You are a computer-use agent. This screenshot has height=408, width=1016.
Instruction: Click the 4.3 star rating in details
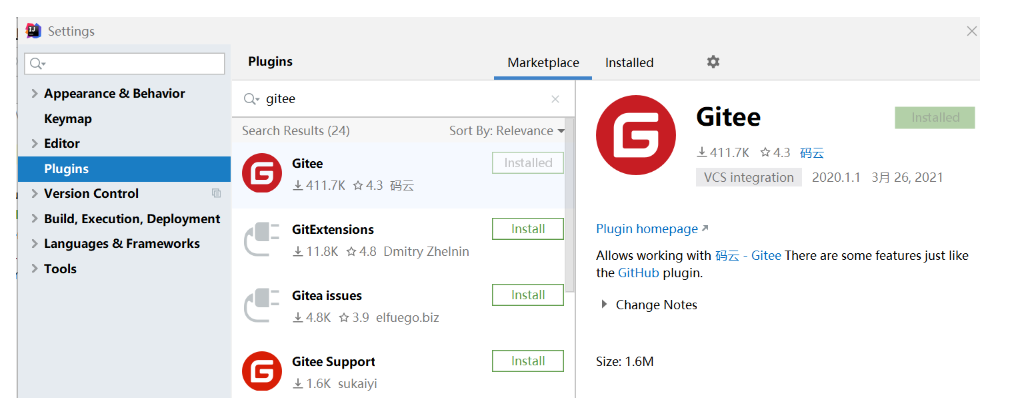[776, 153]
